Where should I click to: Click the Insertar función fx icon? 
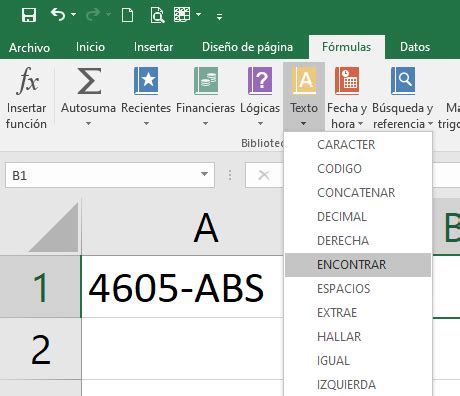pos(27,81)
